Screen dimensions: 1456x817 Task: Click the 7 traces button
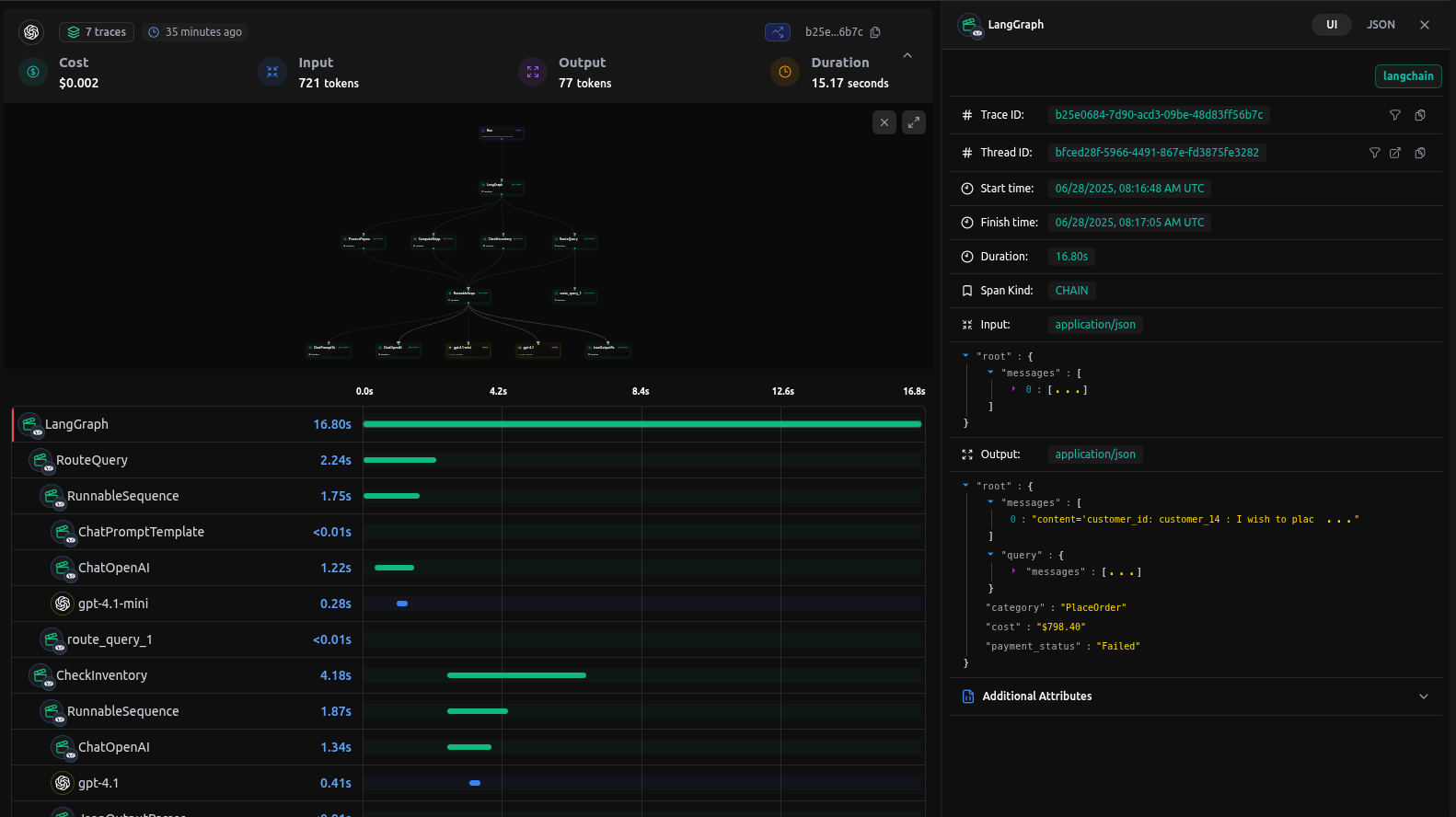(x=98, y=32)
